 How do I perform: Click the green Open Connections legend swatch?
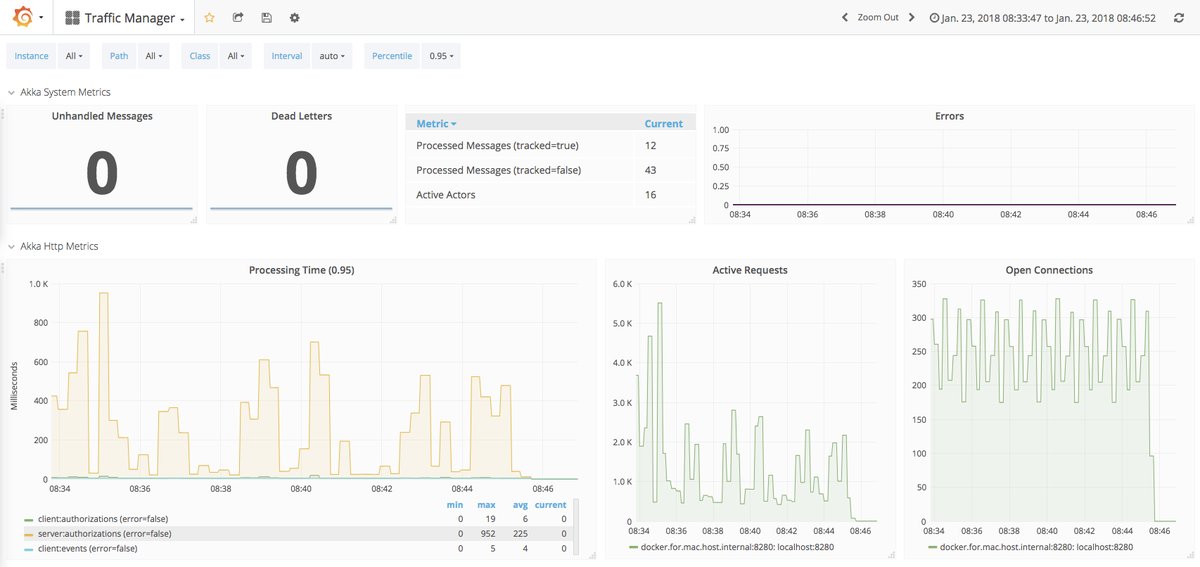tap(933, 547)
